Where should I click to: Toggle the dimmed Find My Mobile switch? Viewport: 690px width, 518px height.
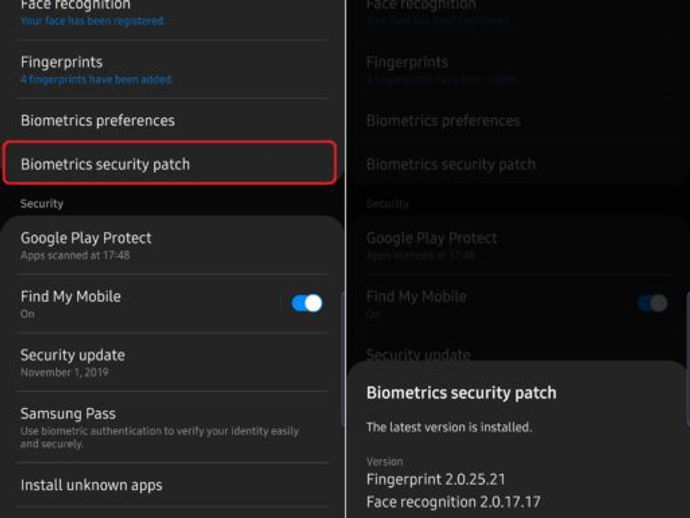point(652,303)
